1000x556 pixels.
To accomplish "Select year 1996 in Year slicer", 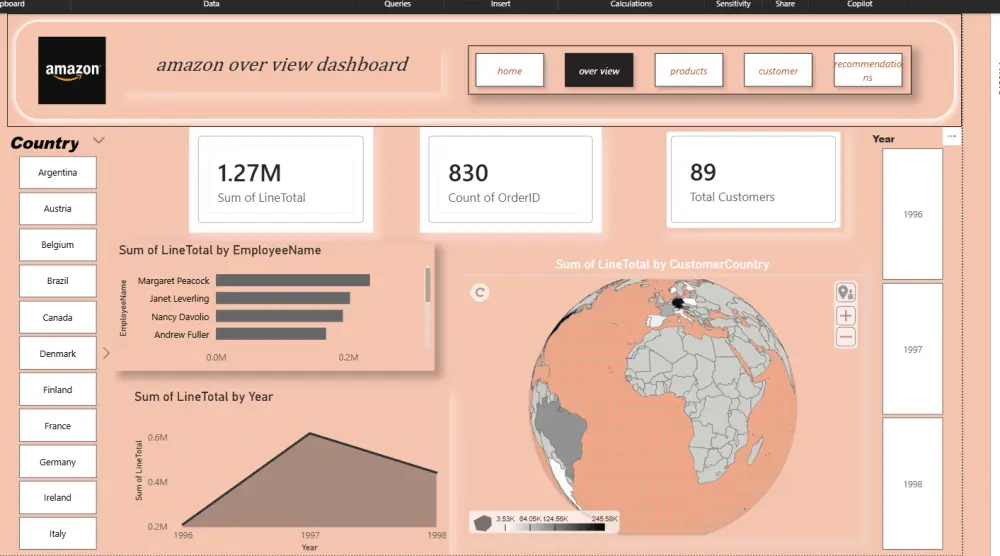I will pos(913,214).
